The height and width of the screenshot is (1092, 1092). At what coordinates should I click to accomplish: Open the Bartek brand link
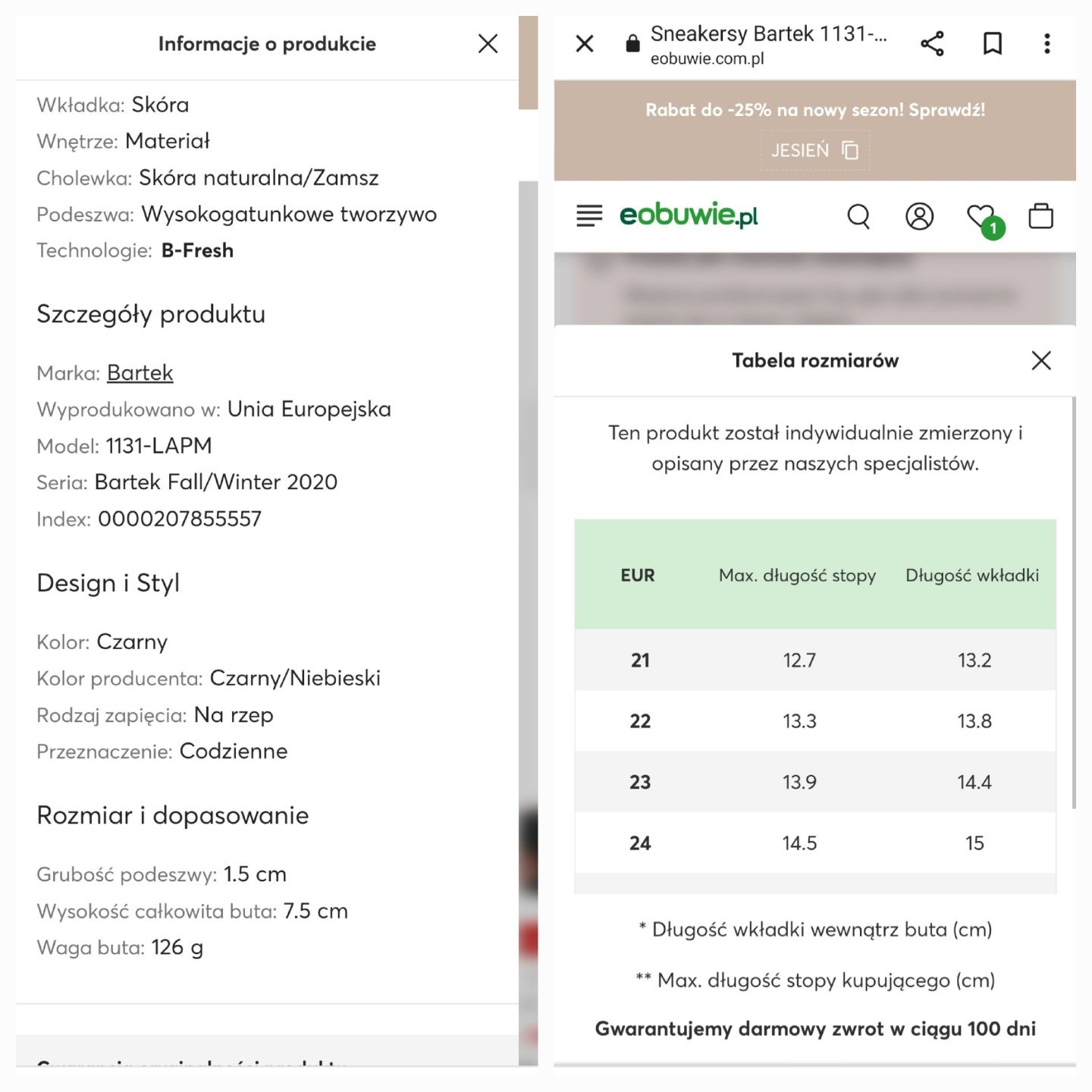coord(140,372)
